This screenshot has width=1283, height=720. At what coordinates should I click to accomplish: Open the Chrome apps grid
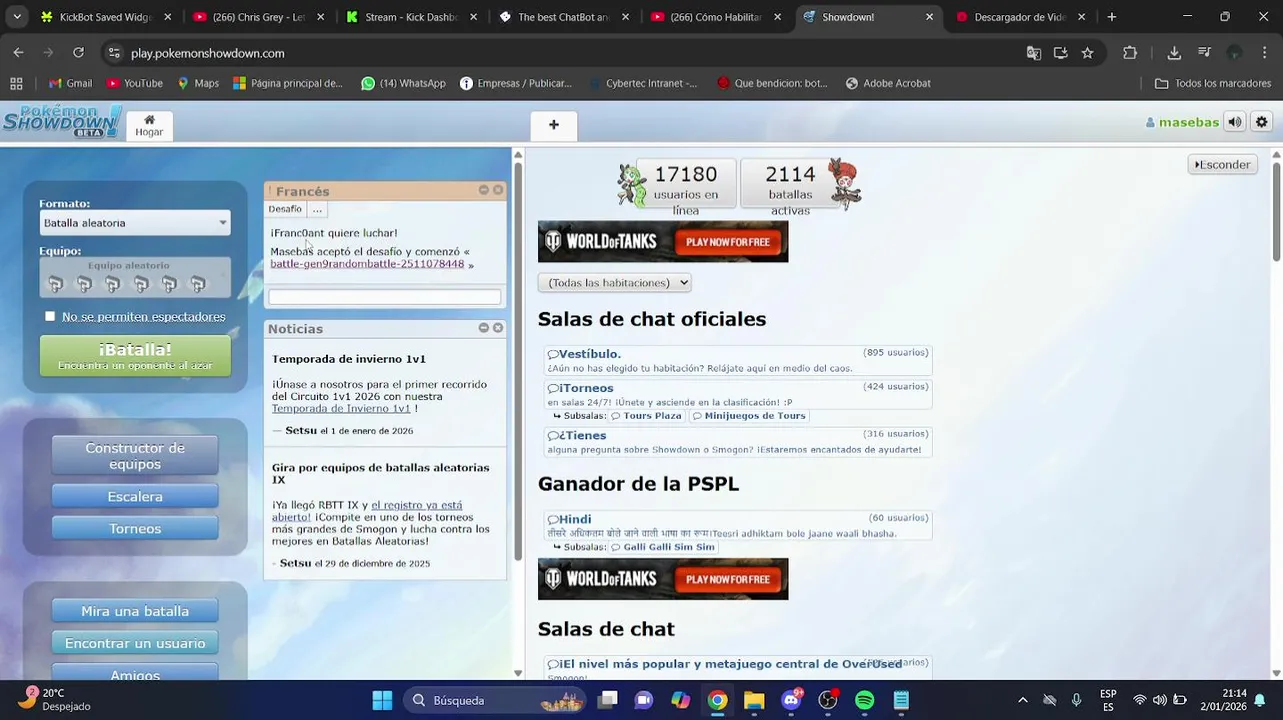(16, 83)
